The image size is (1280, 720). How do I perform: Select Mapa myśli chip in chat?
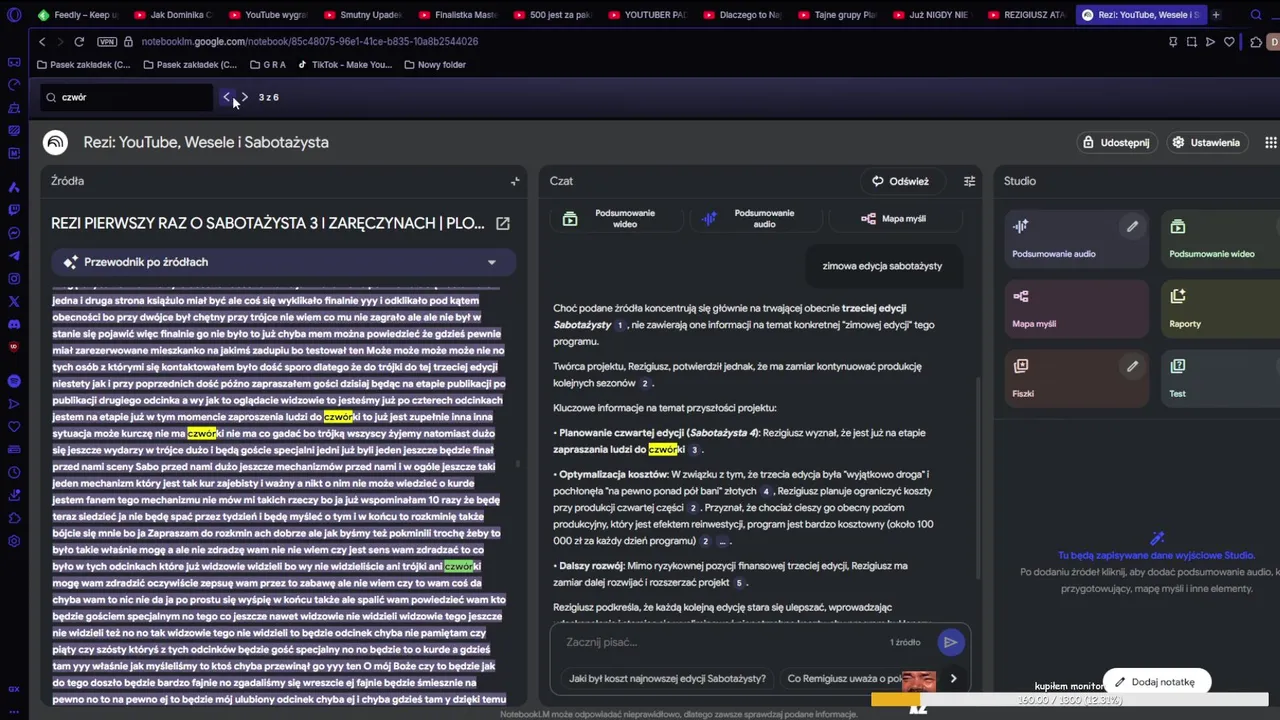click(894, 218)
